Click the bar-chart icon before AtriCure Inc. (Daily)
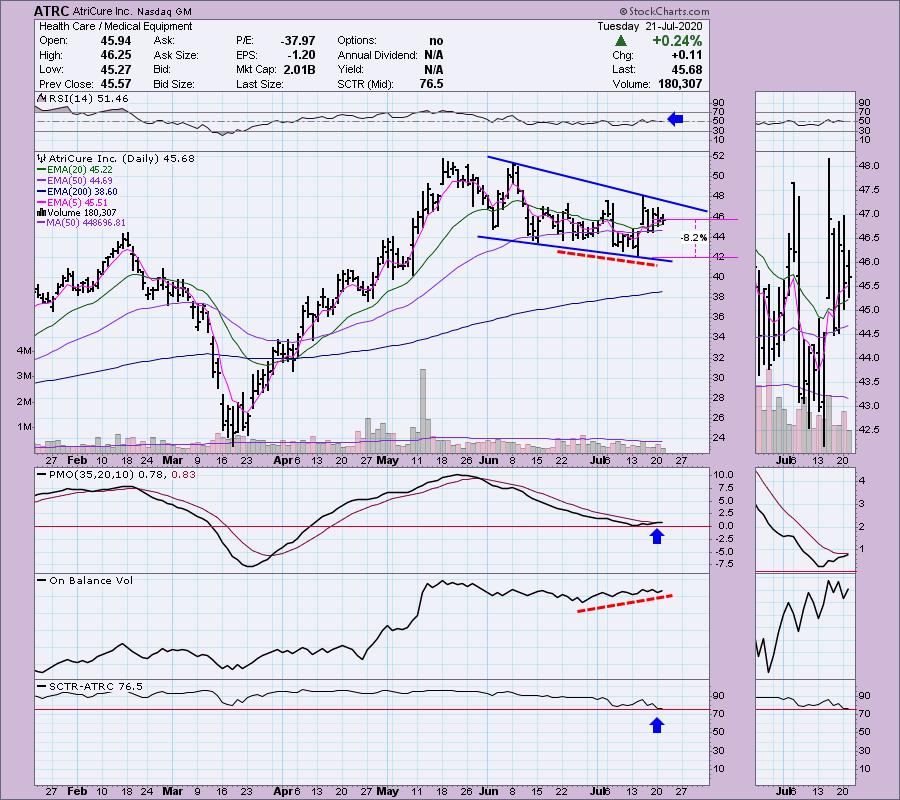Viewport: 900px width, 800px height. coord(41,158)
